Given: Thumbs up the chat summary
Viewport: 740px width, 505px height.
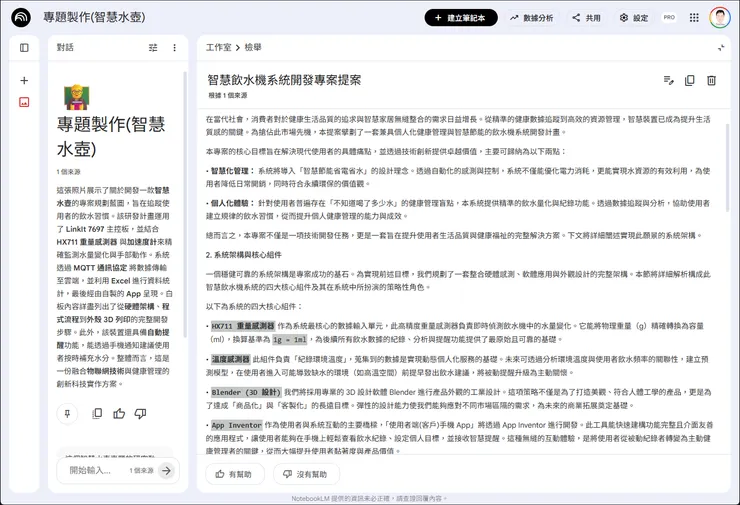Looking at the screenshot, I should [x=119, y=414].
